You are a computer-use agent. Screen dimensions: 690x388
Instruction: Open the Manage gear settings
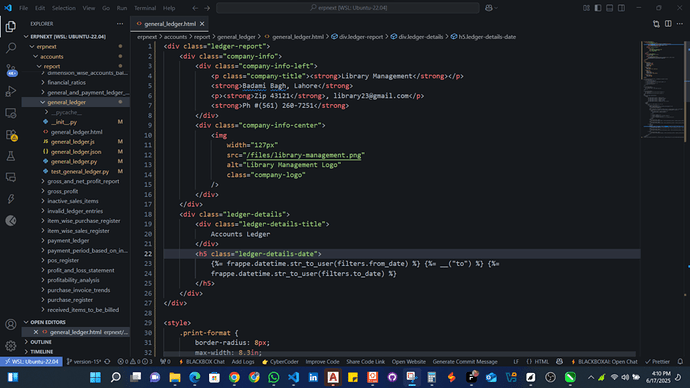coord(11,346)
